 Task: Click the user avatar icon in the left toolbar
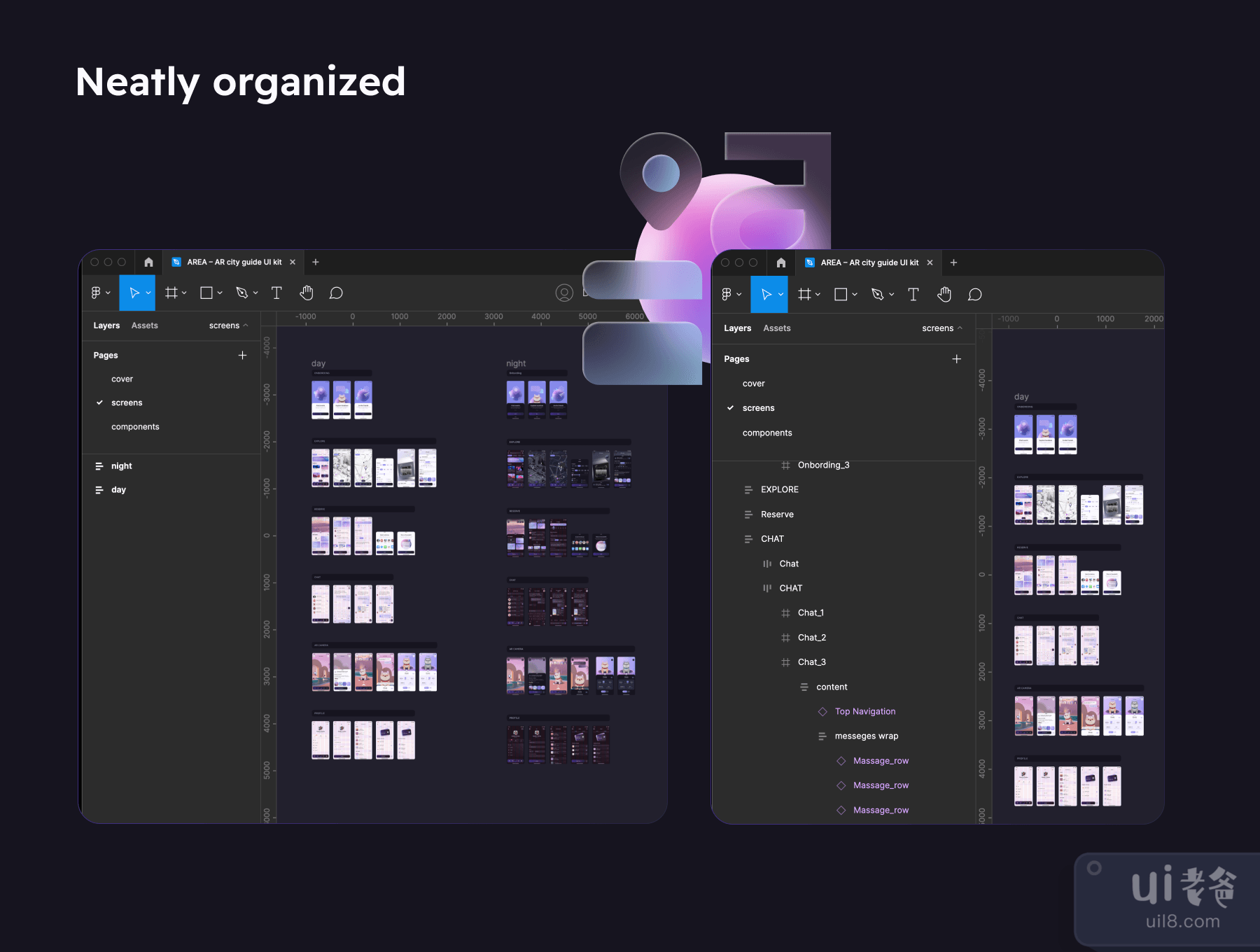point(564,293)
